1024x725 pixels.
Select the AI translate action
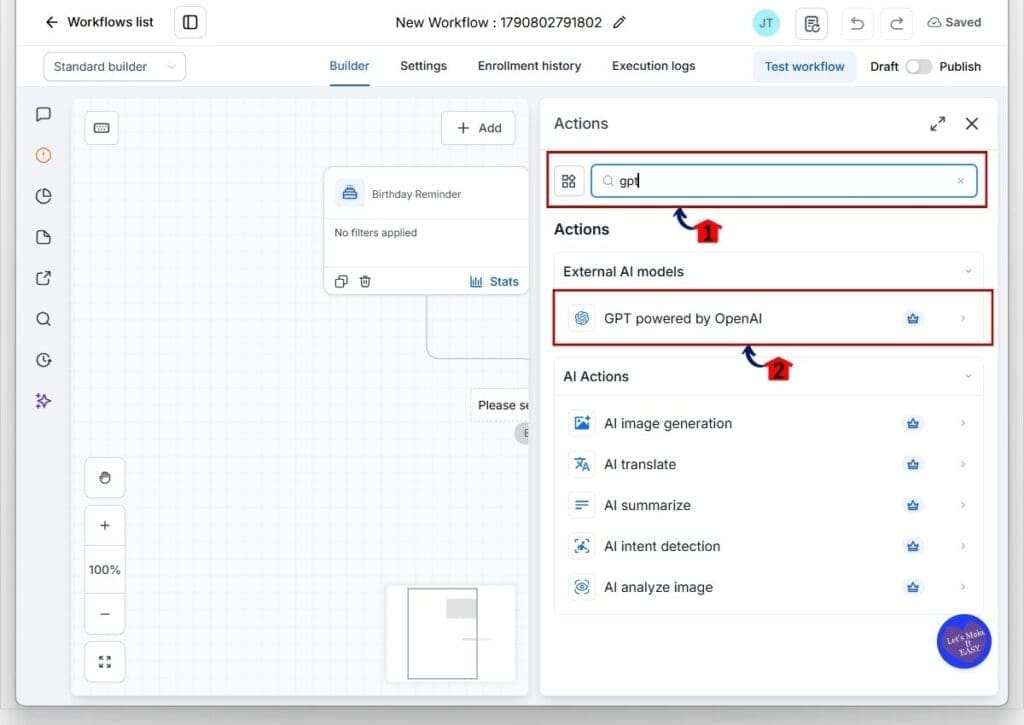pyautogui.click(x=768, y=464)
